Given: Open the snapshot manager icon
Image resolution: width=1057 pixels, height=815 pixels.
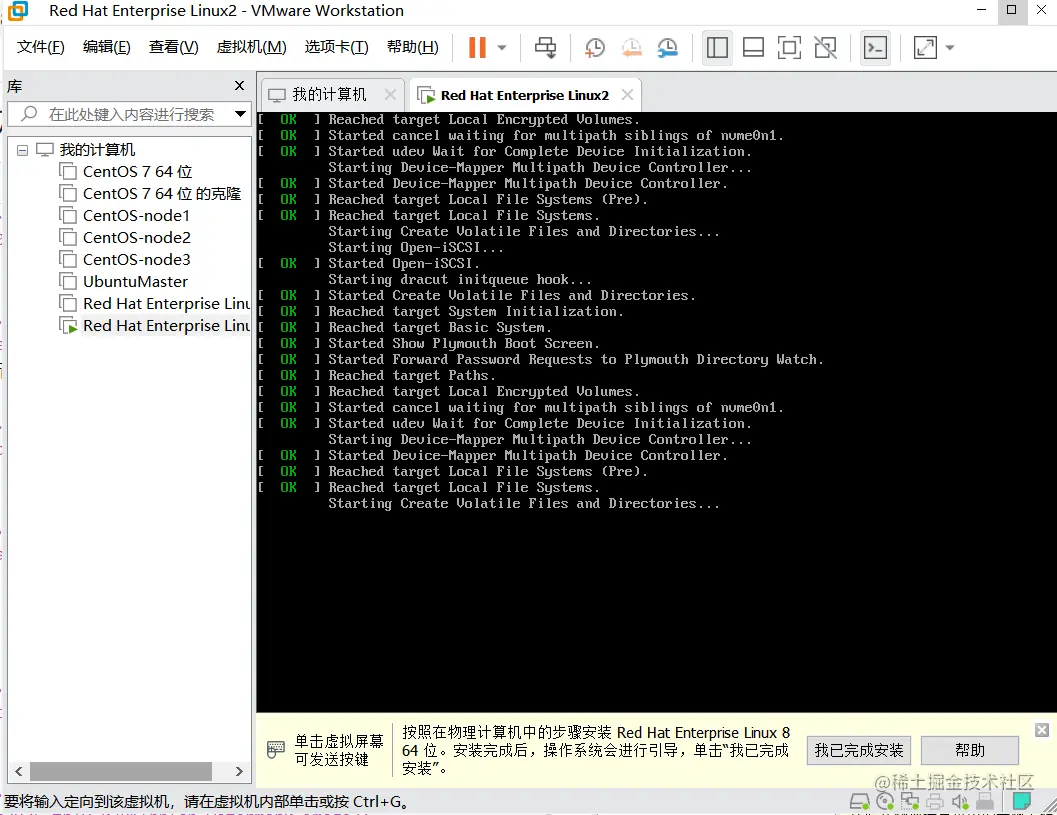Looking at the screenshot, I should [667, 47].
